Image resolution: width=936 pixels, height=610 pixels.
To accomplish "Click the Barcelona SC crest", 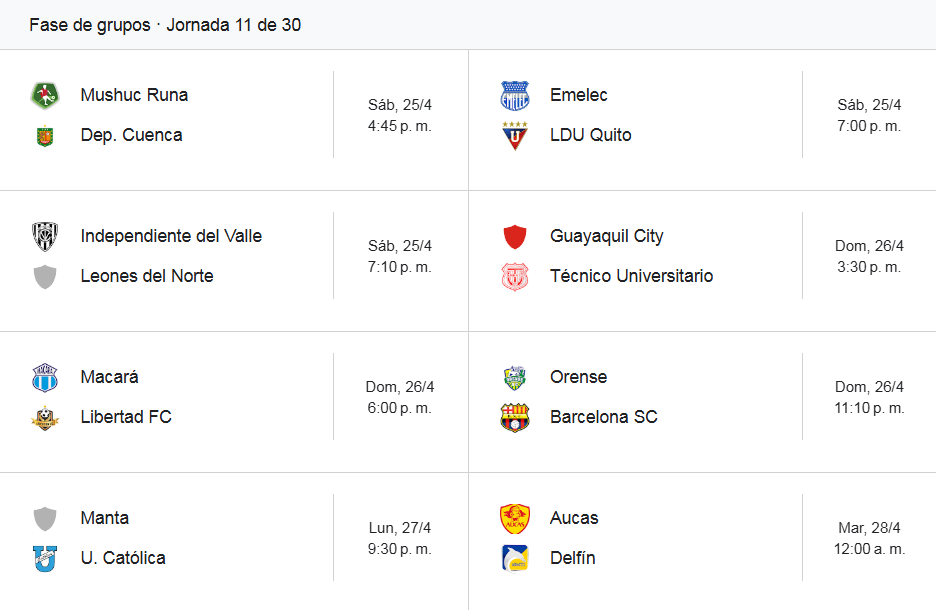I will tap(515, 417).
